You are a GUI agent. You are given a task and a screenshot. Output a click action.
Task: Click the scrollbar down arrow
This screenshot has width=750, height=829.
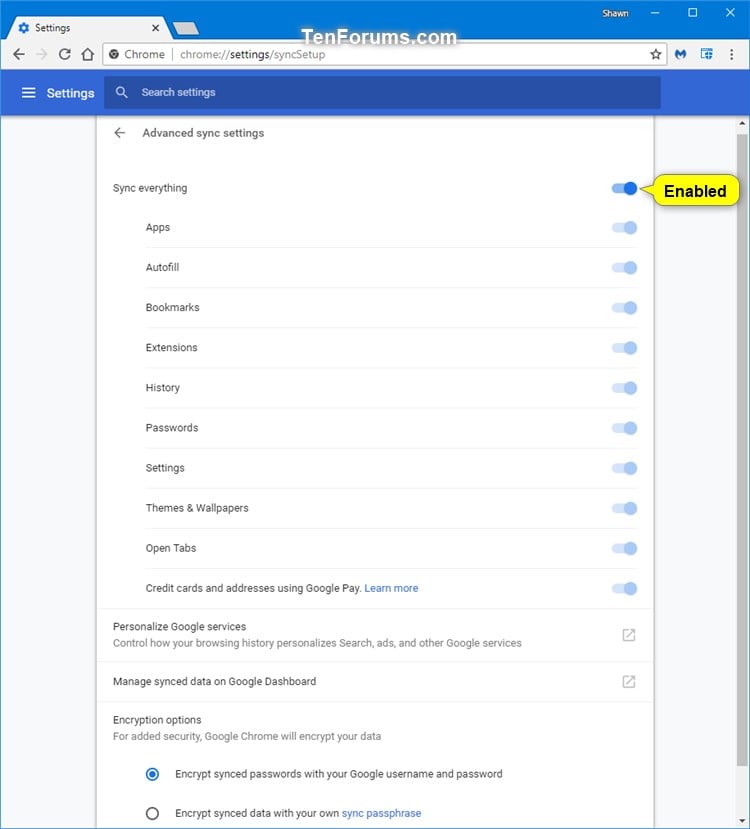tap(742, 820)
